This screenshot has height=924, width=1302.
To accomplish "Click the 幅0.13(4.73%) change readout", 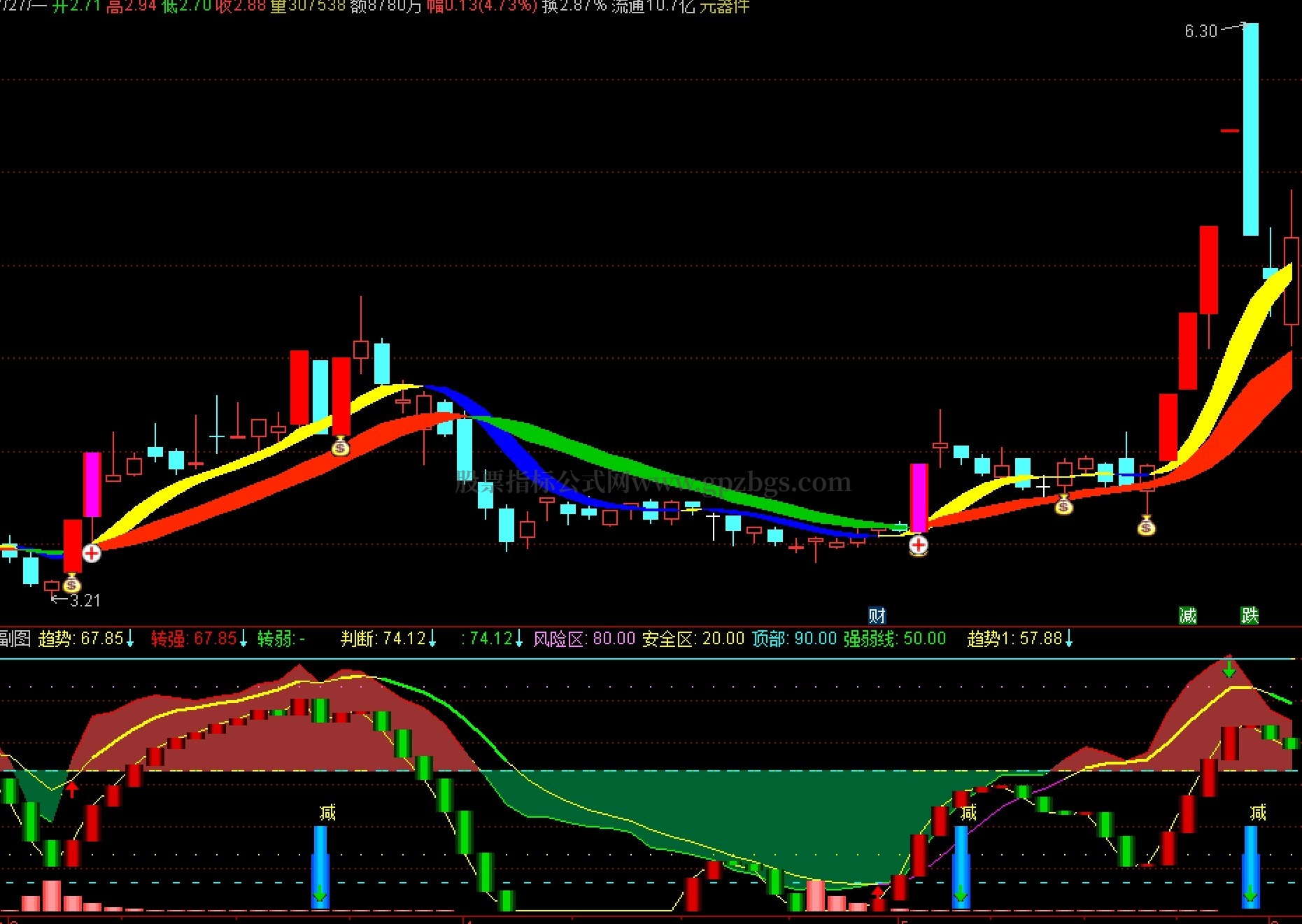I will point(482,6).
